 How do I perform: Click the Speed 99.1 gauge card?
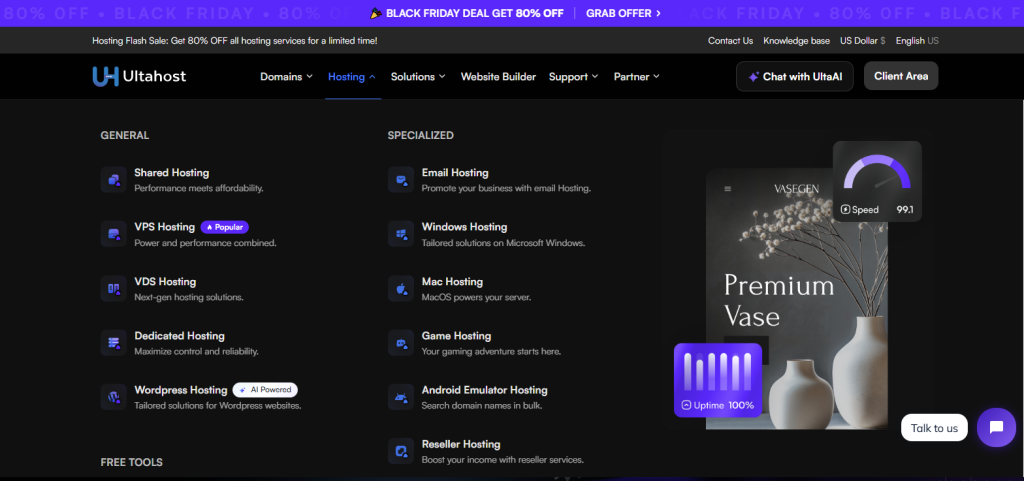[877, 181]
